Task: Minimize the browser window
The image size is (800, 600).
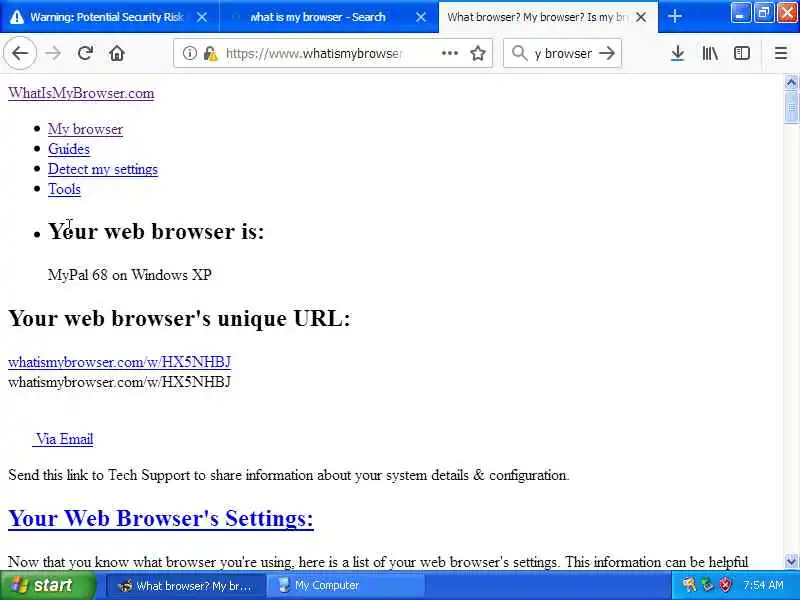Action: (x=740, y=13)
